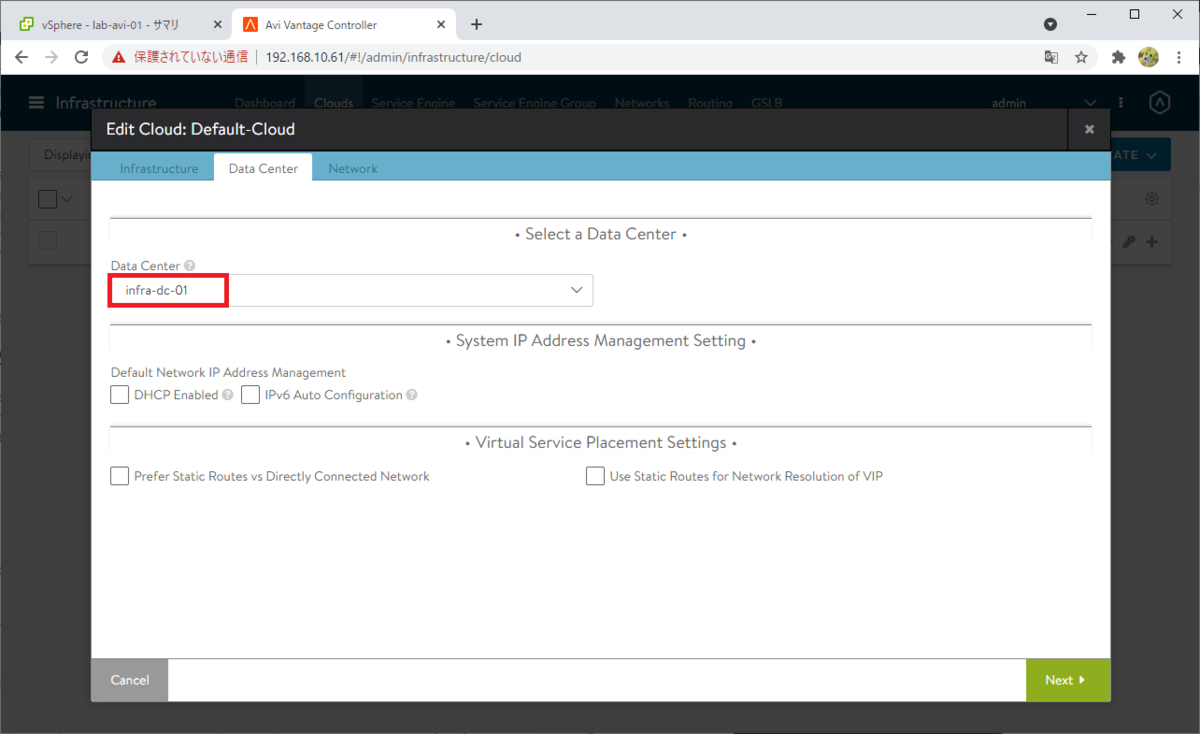1200x734 pixels.
Task: Open the GSLB nav item
Action: pos(766,103)
